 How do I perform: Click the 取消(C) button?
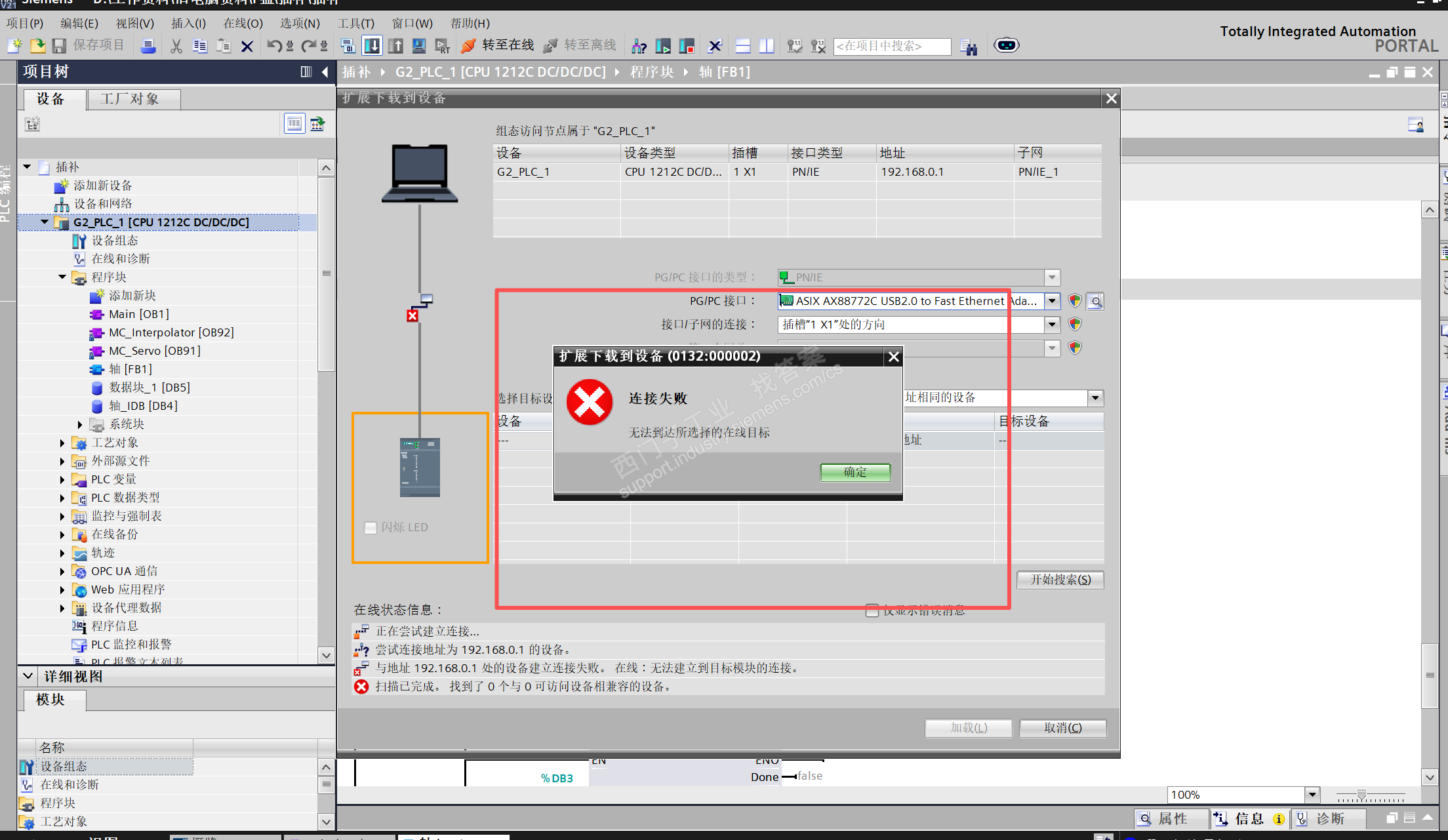1062,728
